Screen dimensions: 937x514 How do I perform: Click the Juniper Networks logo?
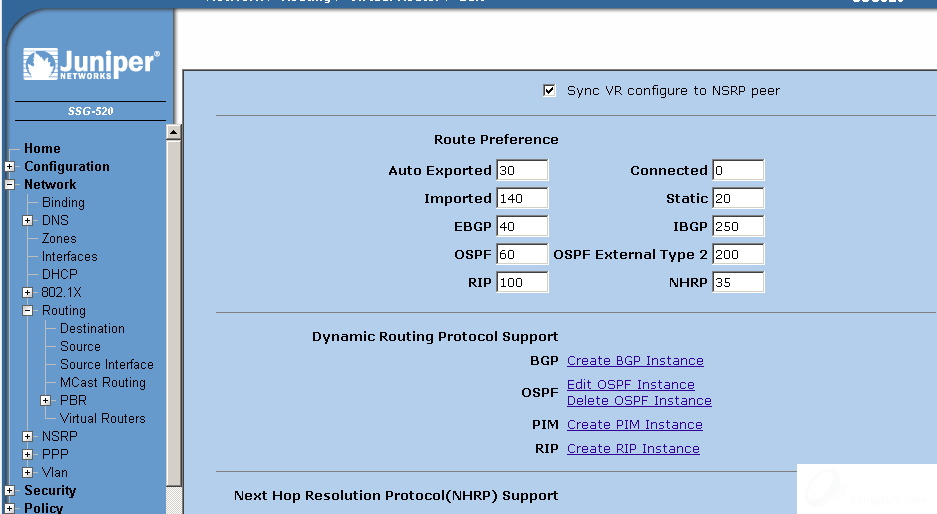90,64
